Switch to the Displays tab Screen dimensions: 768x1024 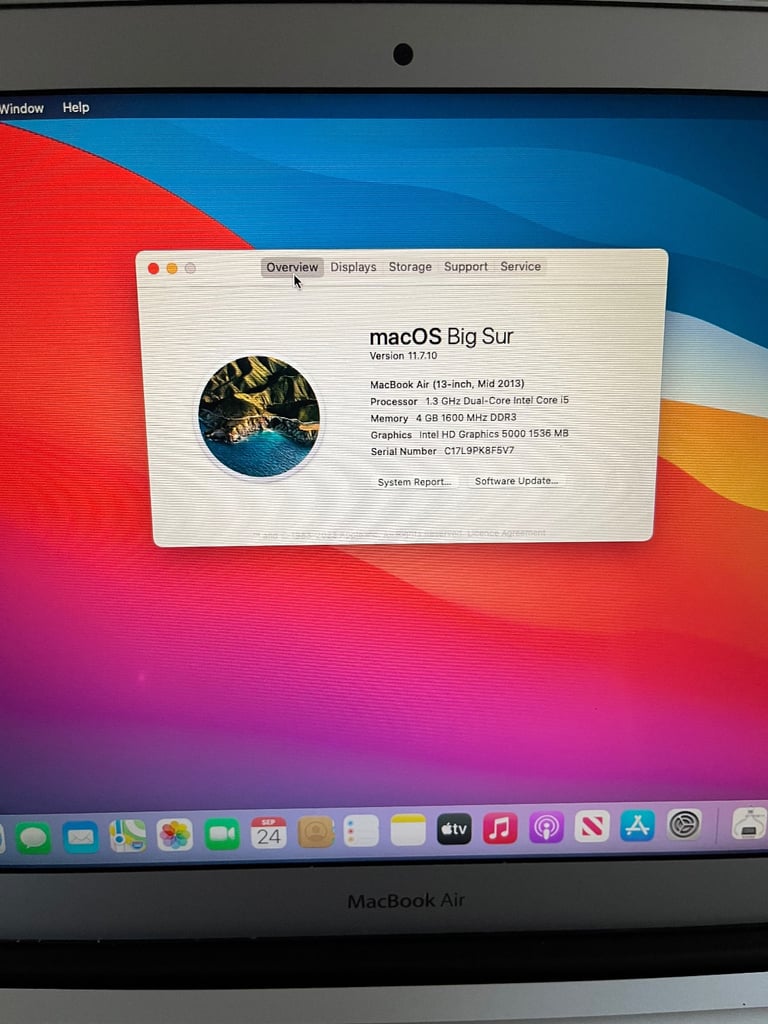353,267
